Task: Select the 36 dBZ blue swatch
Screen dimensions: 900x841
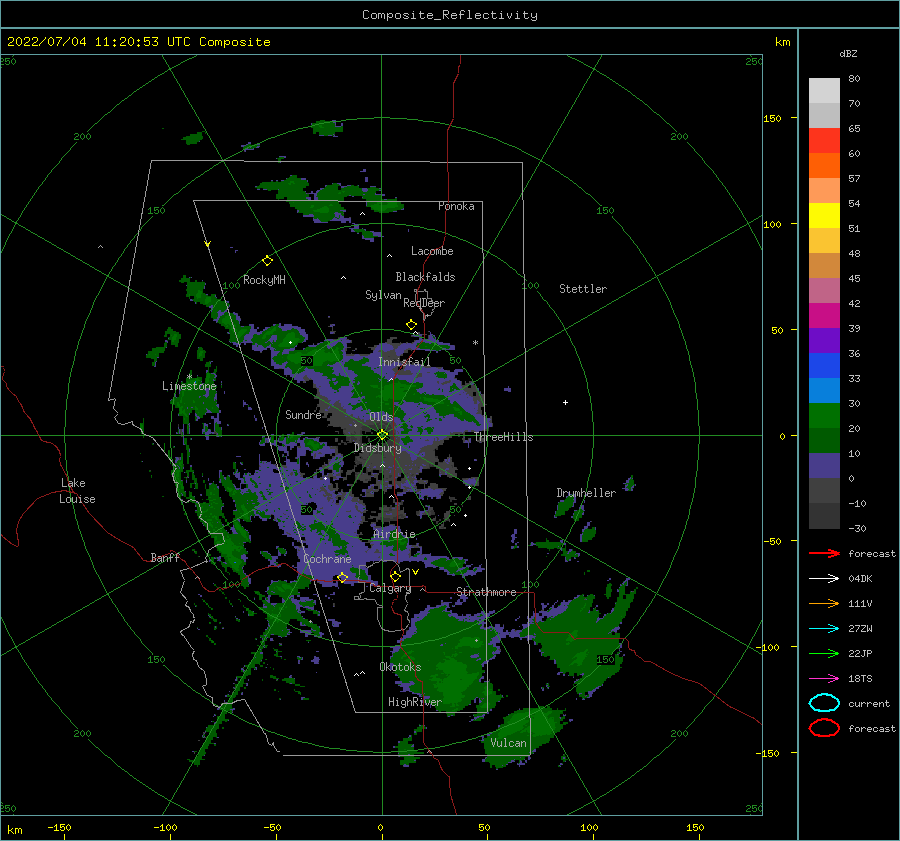Action: pyautogui.click(x=824, y=365)
